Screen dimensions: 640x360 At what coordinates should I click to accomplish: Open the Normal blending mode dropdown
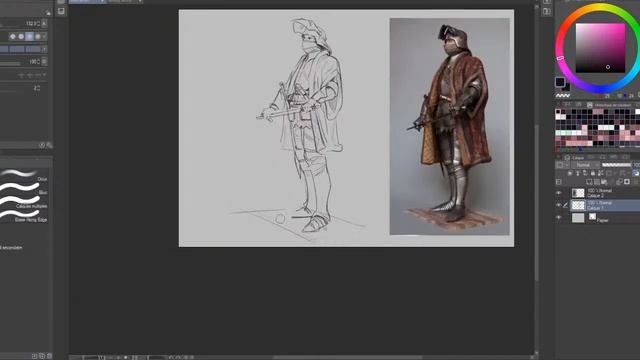tap(585, 165)
